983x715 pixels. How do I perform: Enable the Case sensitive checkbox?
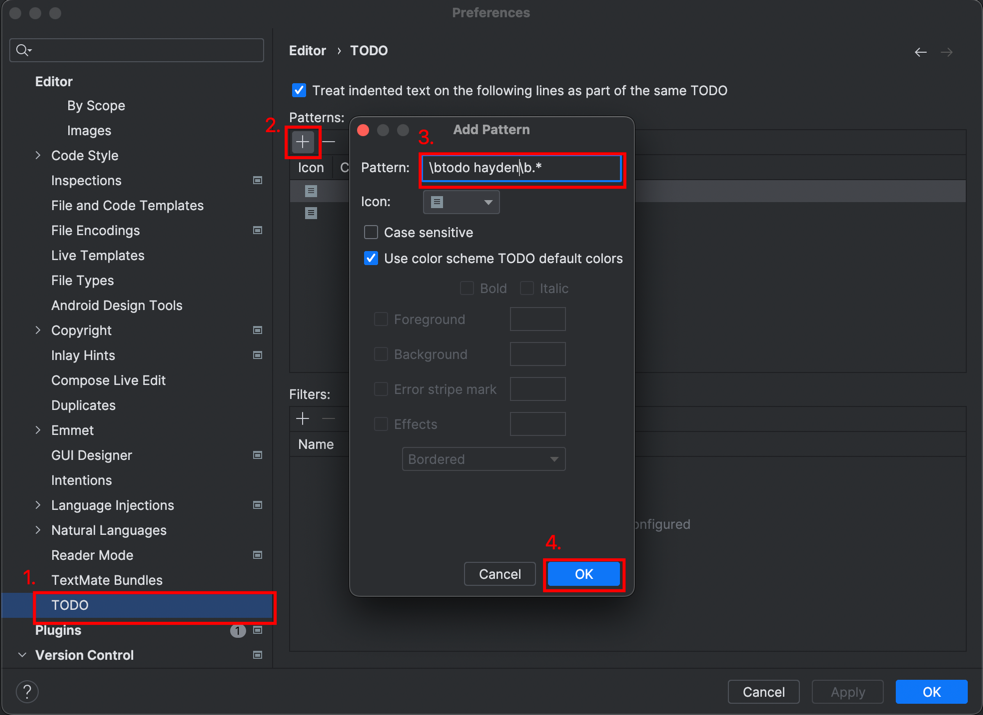click(371, 232)
